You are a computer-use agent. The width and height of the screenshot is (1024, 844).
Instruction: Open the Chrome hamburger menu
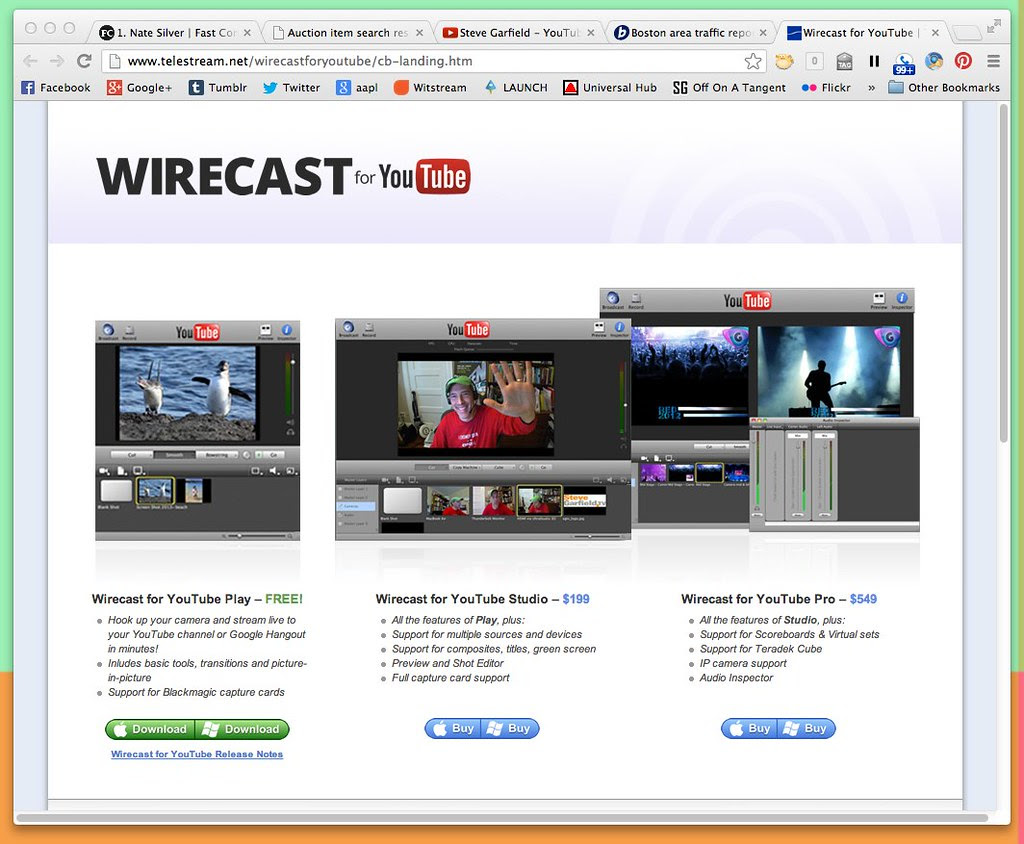coord(993,61)
